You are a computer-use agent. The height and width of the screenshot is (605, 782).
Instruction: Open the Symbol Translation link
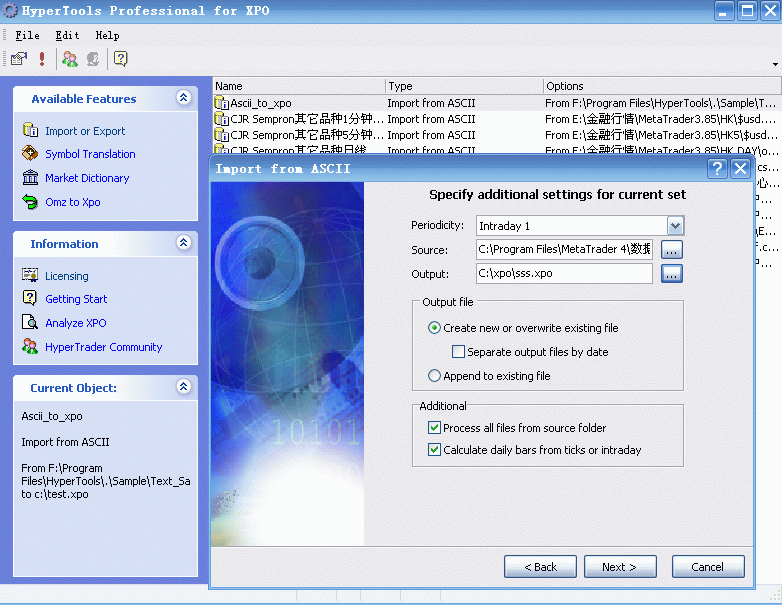point(90,154)
